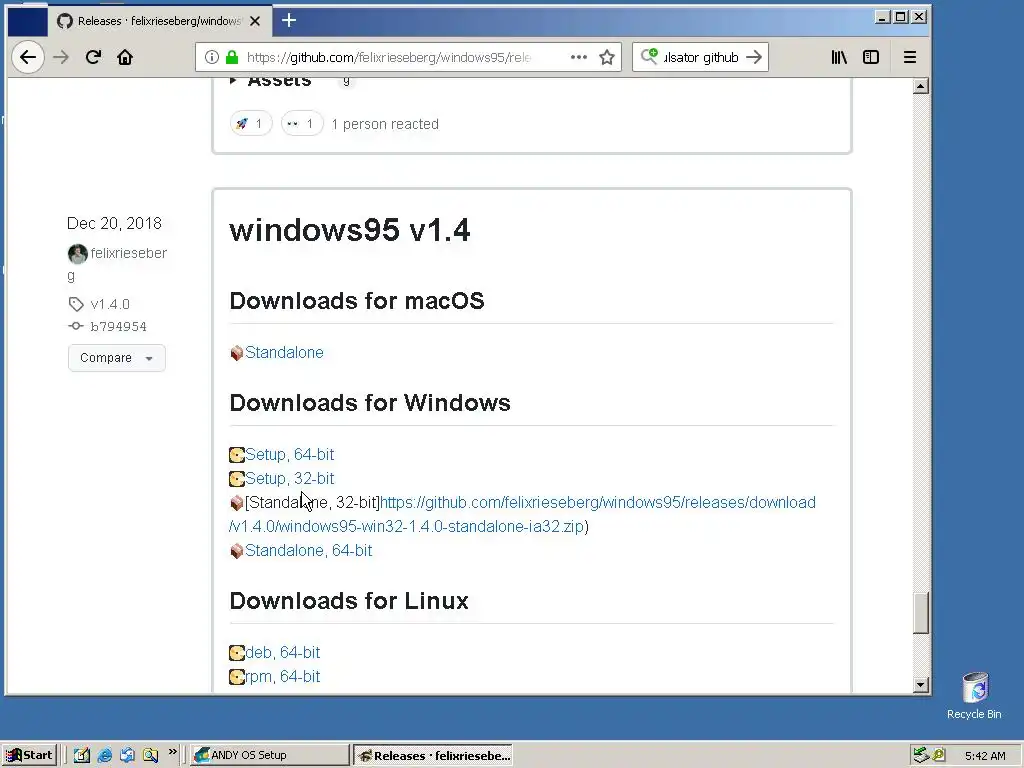Open page actions three-dot menu

click(x=579, y=57)
